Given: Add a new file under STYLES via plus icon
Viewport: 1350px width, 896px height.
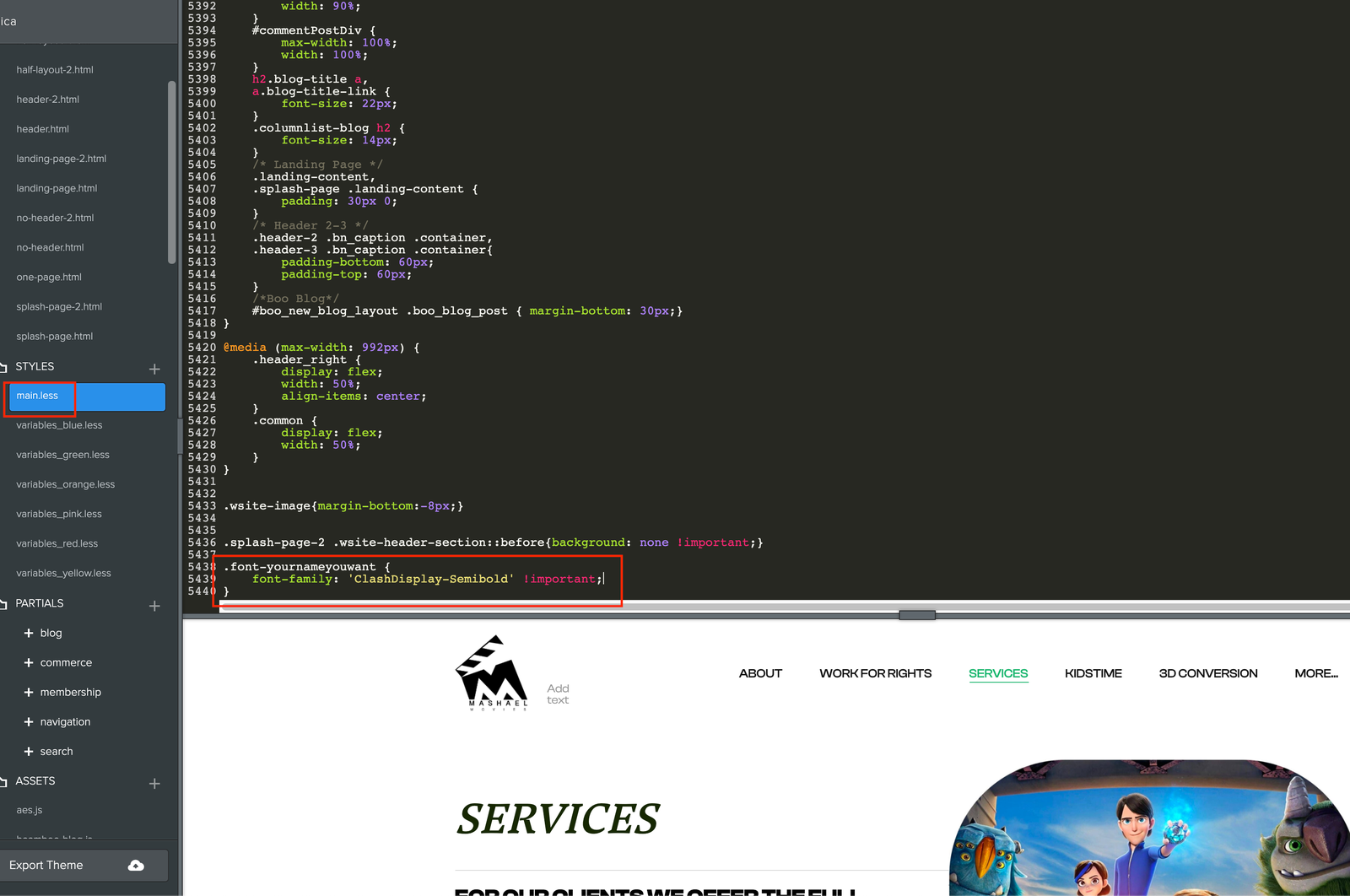Looking at the screenshot, I should tap(154, 368).
